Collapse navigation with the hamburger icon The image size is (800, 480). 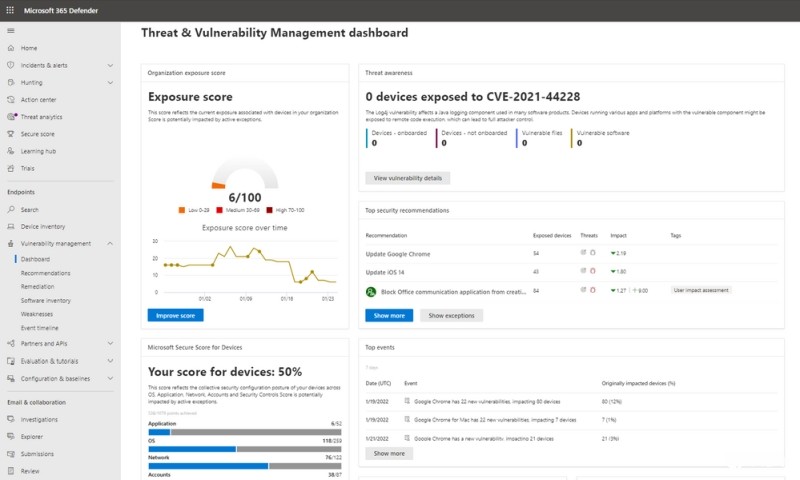click(x=11, y=31)
